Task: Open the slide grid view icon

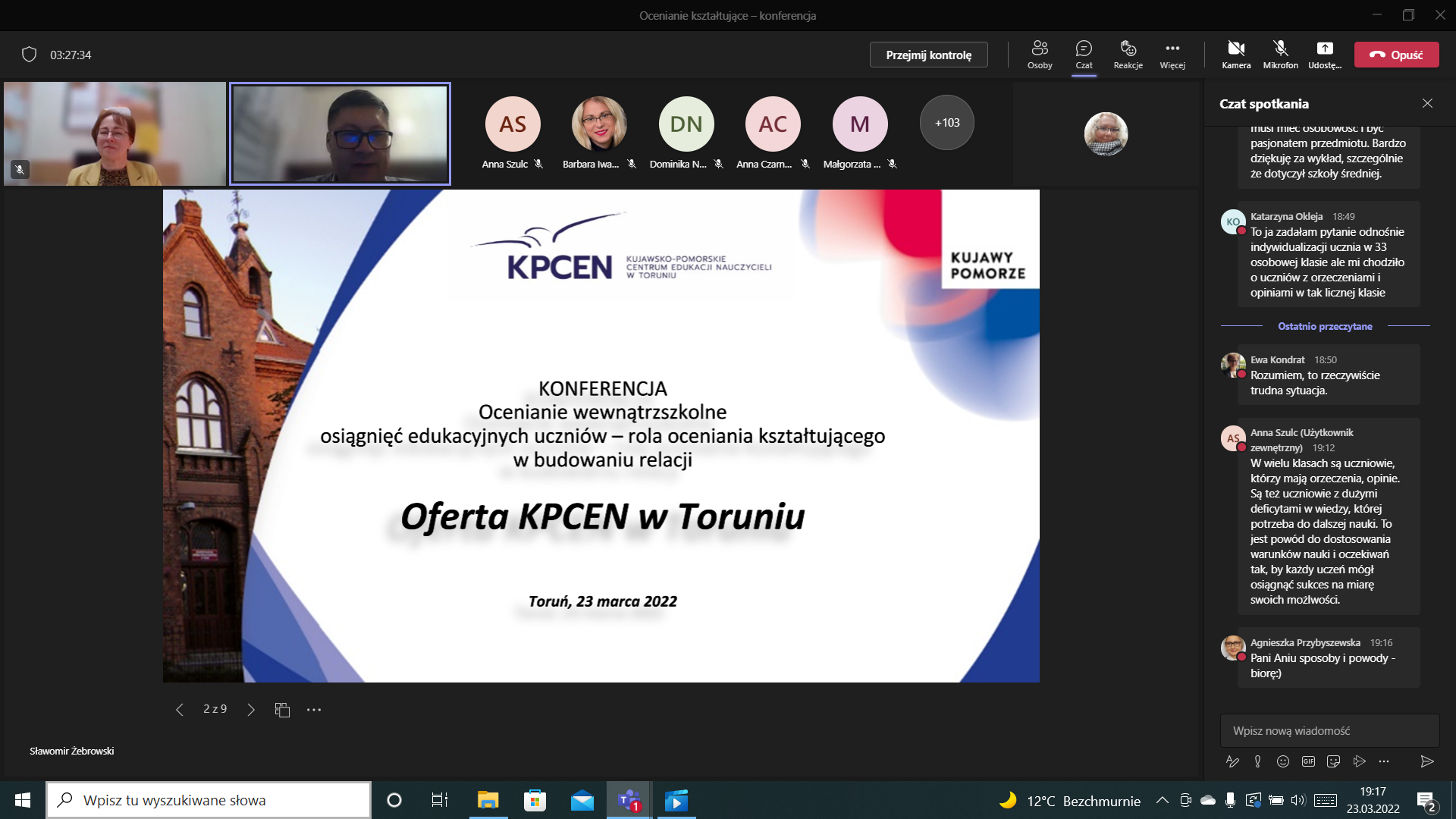Action: [x=282, y=710]
